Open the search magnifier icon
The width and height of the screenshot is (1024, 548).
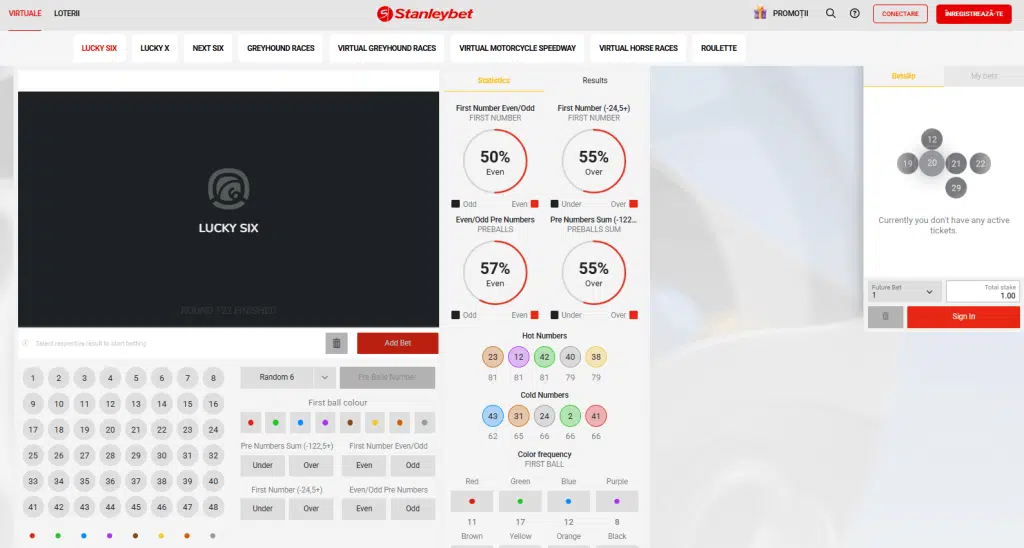tap(830, 13)
